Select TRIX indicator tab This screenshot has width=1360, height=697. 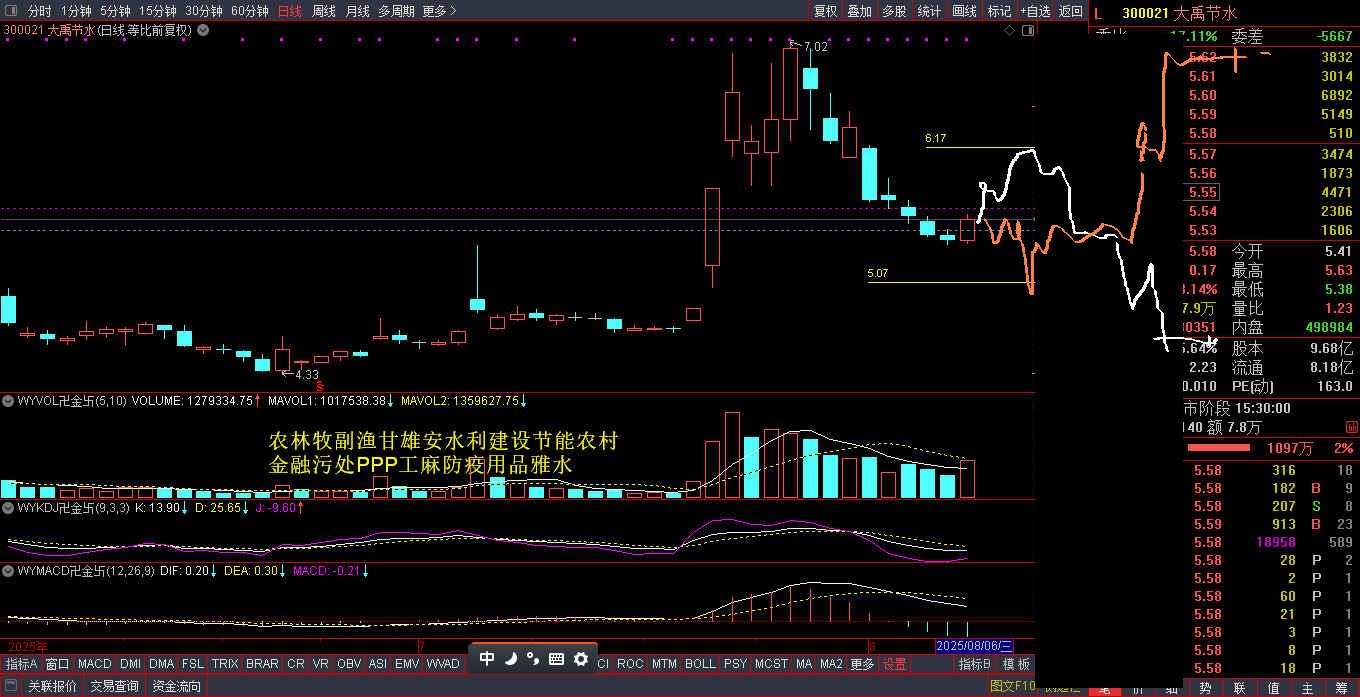click(x=225, y=664)
